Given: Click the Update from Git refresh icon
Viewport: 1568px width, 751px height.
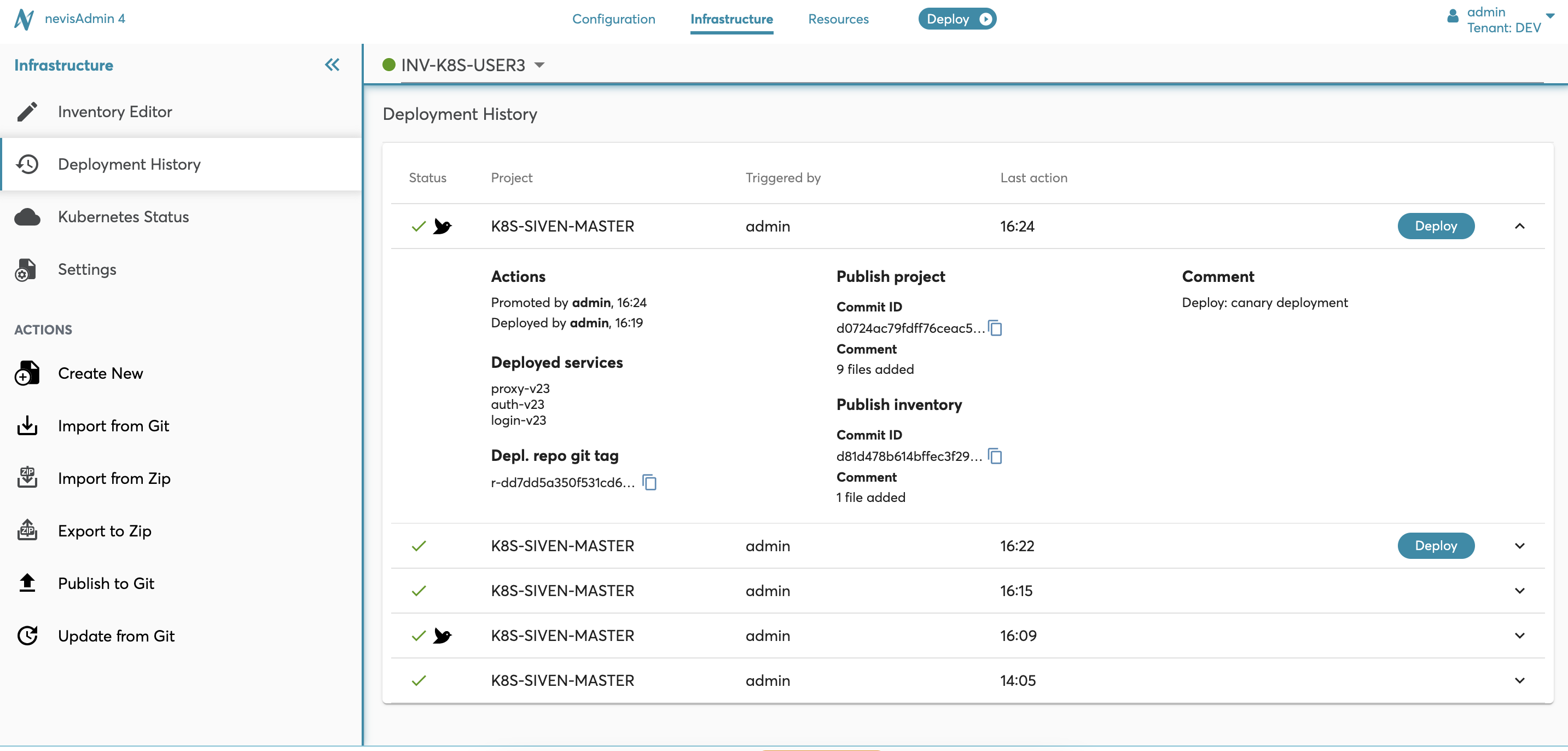Looking at the screenshot, I should coord(27,636).
